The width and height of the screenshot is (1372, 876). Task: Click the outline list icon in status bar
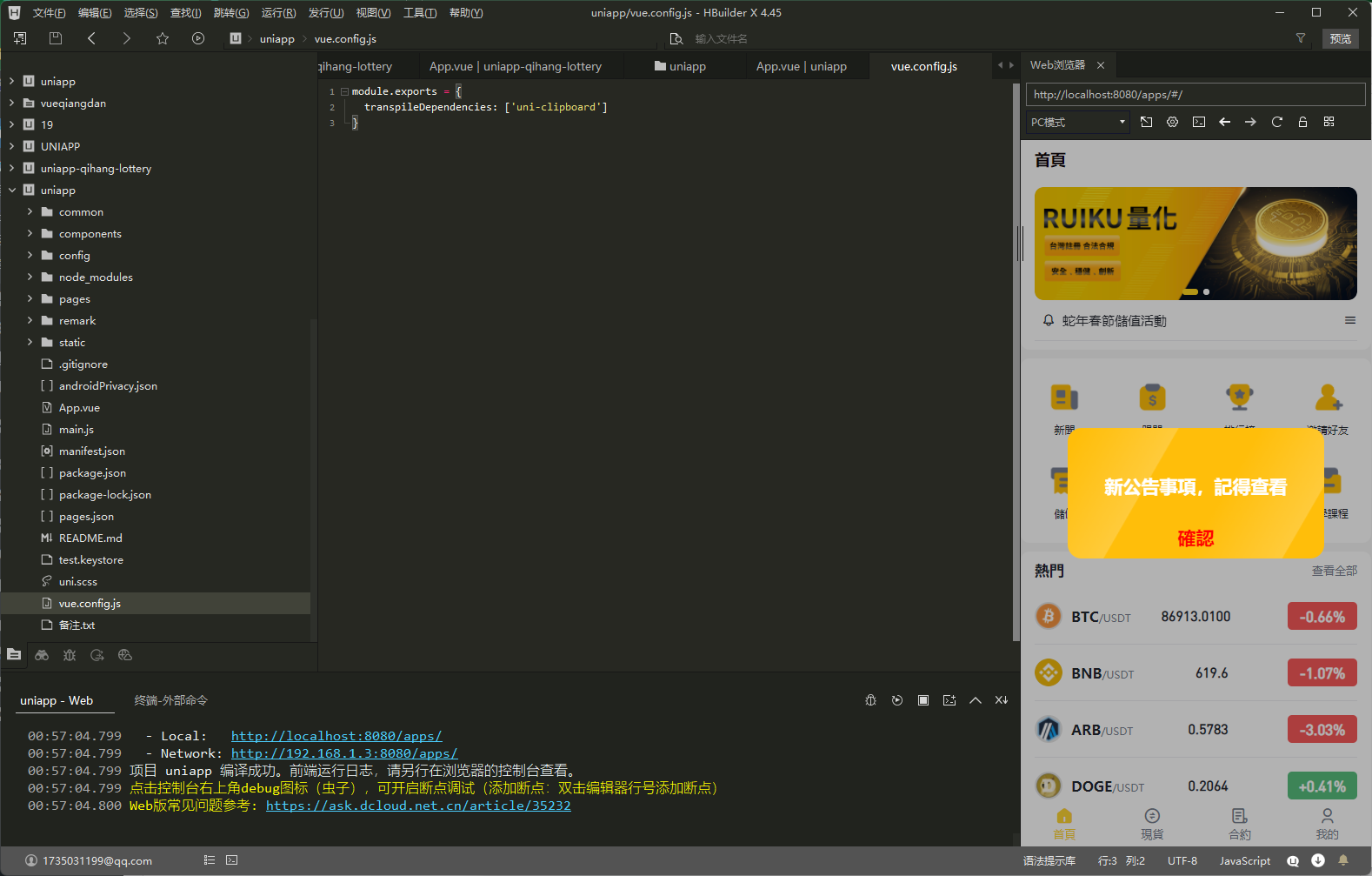(210, 860)
